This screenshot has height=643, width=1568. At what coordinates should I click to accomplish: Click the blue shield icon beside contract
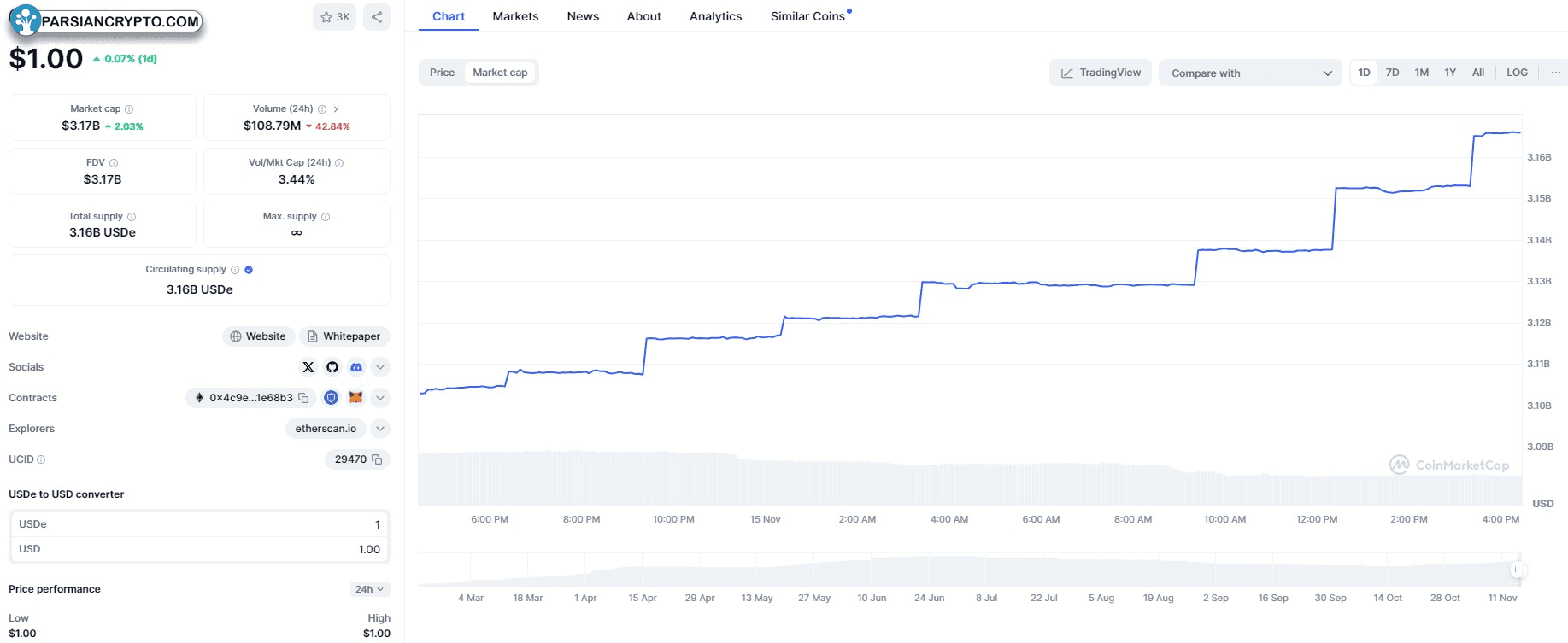(332, 398)
